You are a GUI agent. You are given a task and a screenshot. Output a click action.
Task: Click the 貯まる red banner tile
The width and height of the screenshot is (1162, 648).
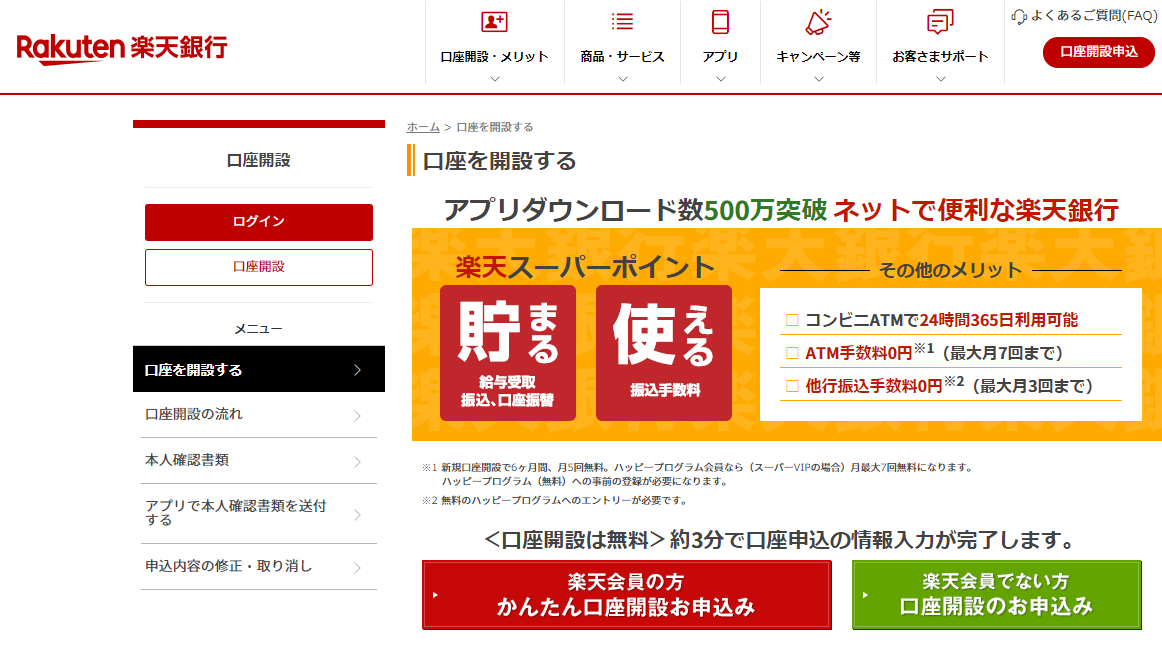tap(508, 353)
